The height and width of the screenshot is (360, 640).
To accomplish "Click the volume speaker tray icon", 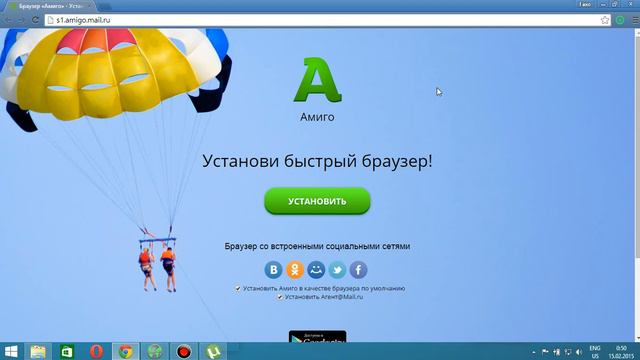I will click(579, 352).
